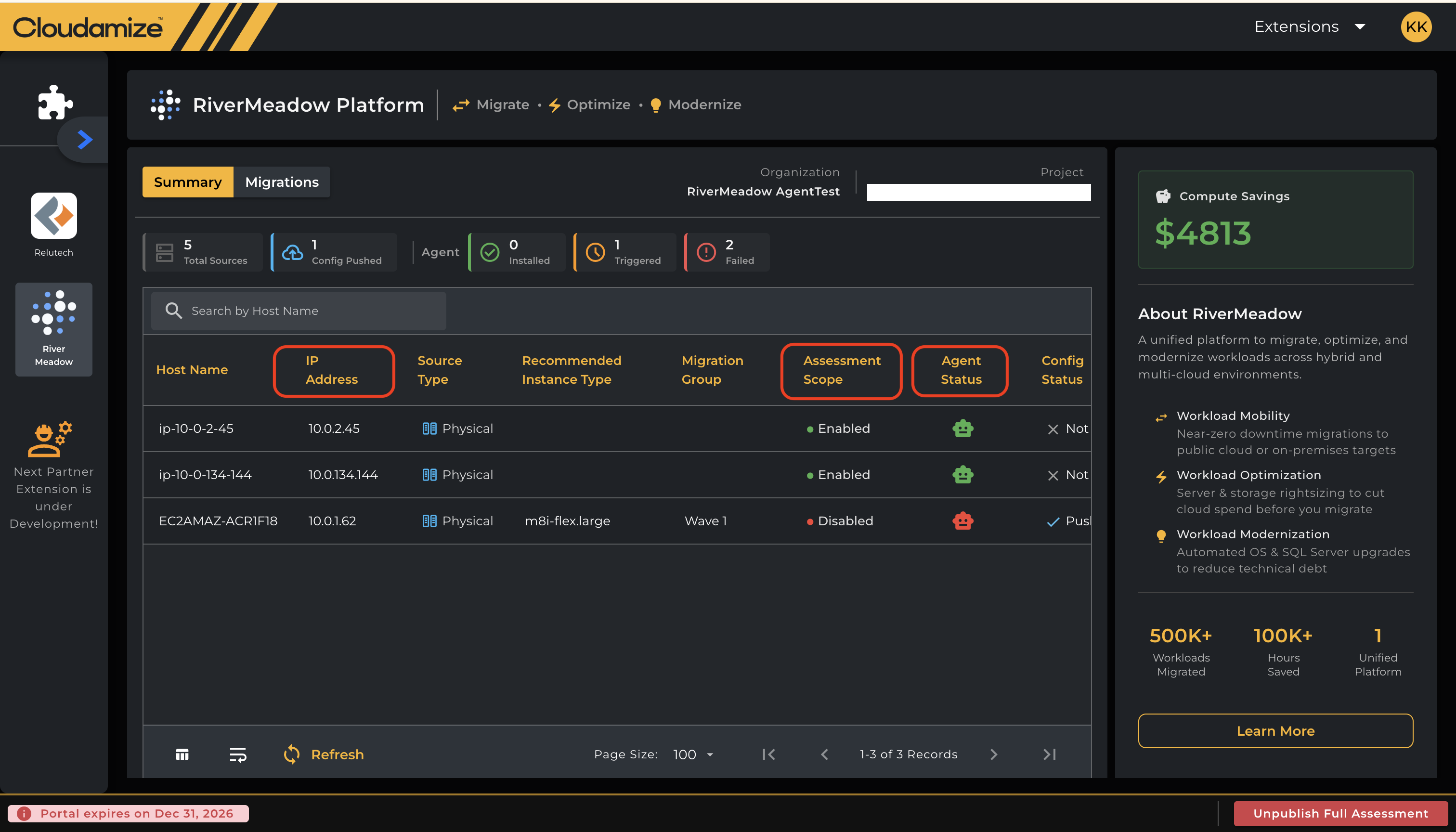1456x832 pixels.
Task: Sort by Recommended Instance Type header
Action: pyautogui.click(x=572, y=370)
